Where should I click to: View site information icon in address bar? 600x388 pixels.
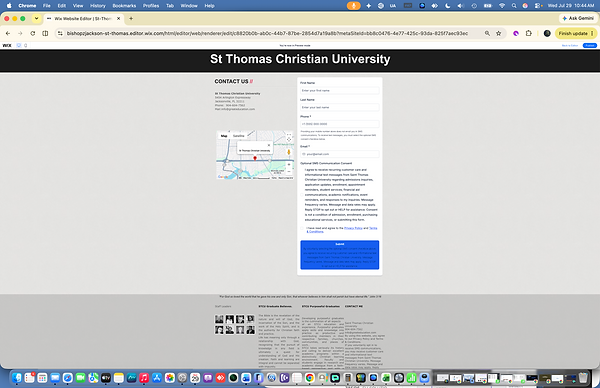point(60,33)
